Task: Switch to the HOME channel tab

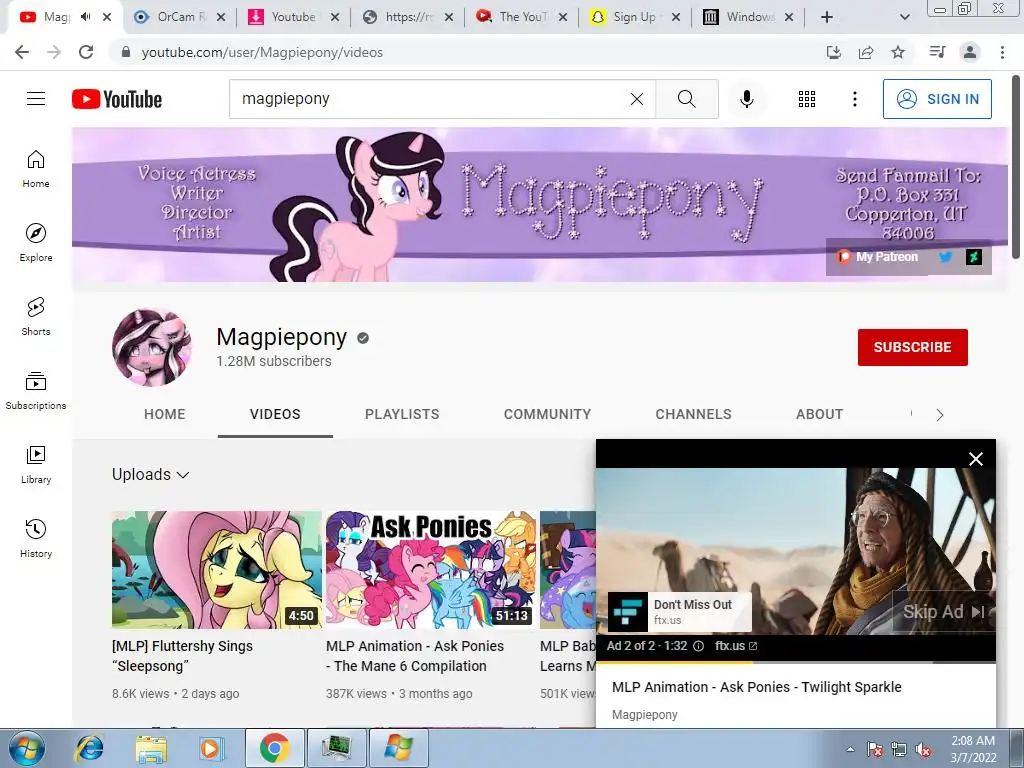Action: coord(165,414)
